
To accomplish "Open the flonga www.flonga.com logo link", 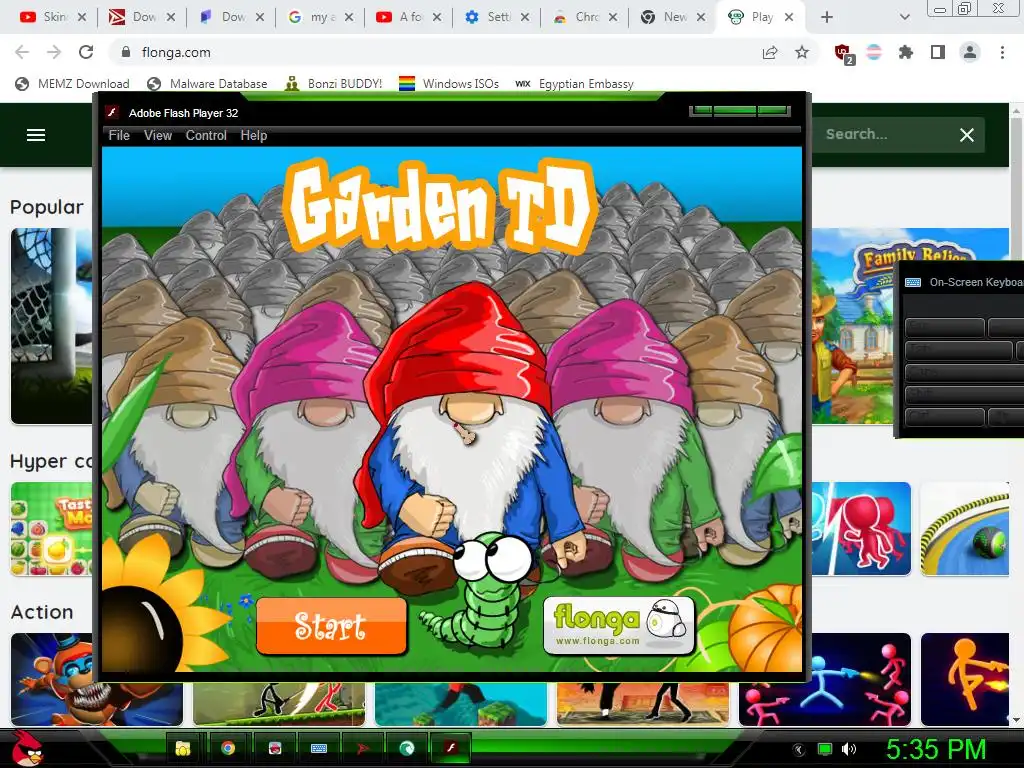I will point(618,625).
